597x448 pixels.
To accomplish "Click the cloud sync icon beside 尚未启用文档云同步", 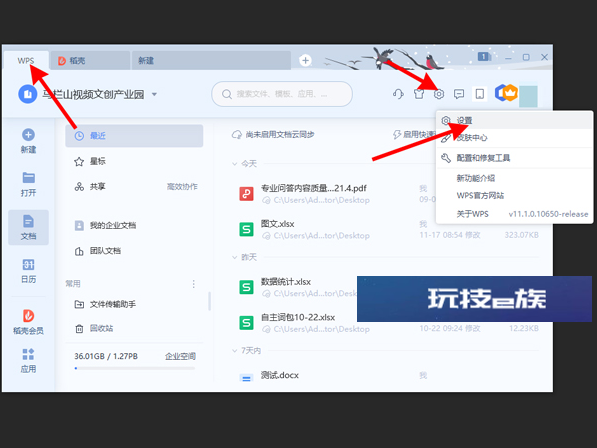I will click(237, 134).
